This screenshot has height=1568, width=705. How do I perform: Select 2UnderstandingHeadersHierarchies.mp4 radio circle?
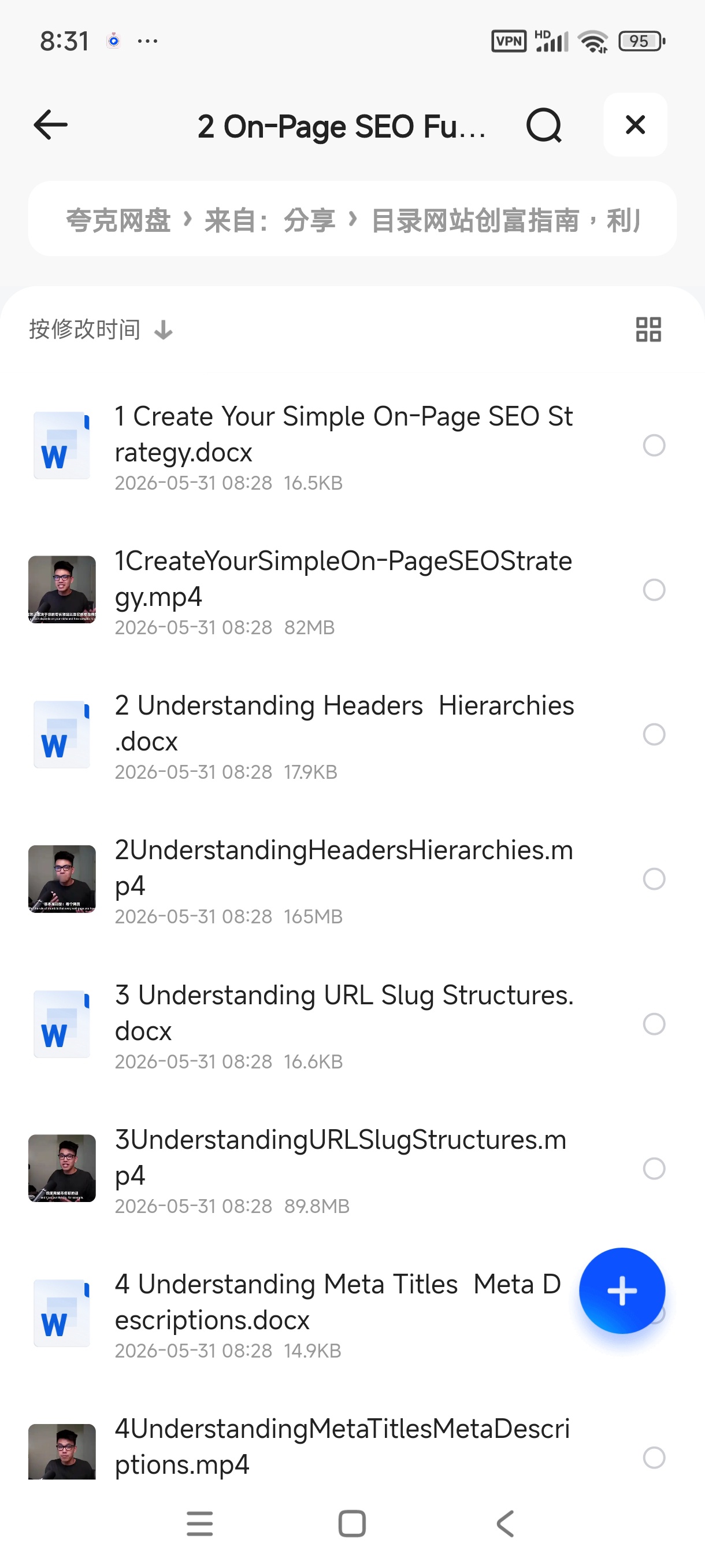click(x=654, y=879)
